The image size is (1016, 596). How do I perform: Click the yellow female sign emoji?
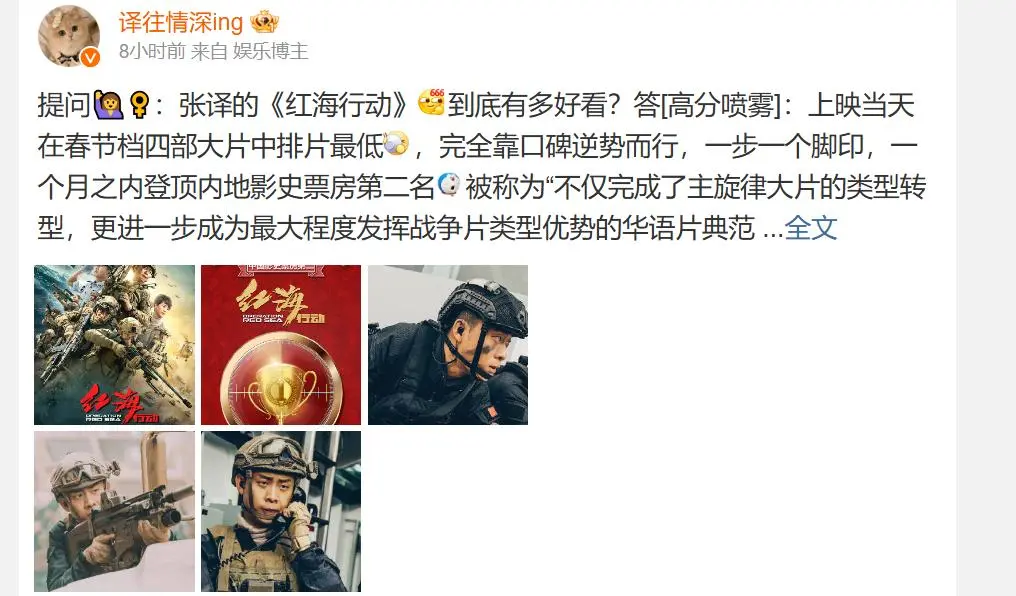(x=139, y=105)
